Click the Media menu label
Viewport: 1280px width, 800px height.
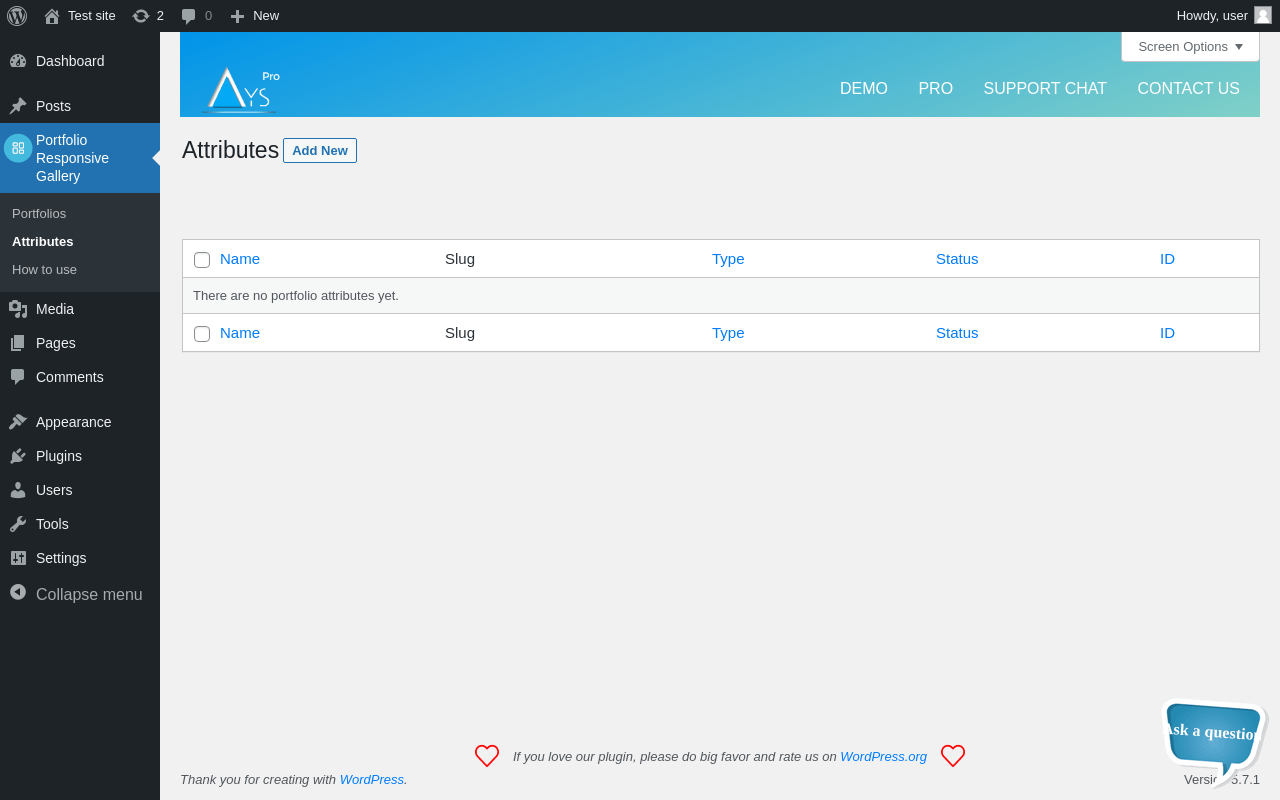pyautogui.click(x=55, y=309)
